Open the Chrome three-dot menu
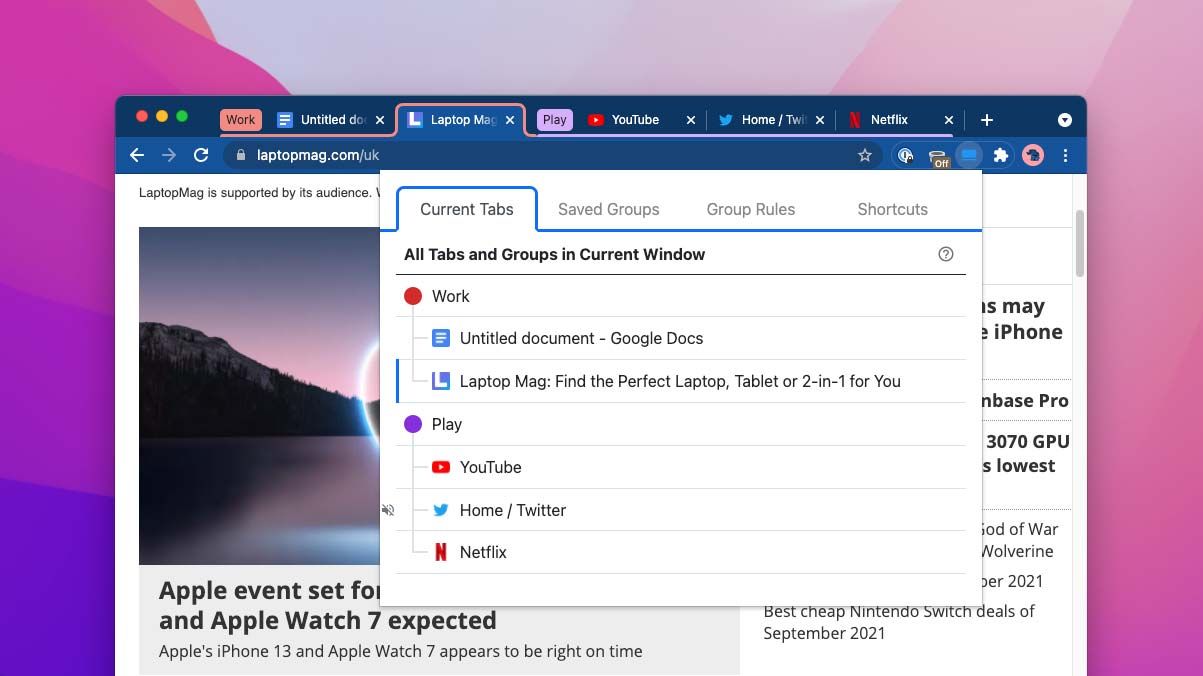Image resolution: width=1203 pixels, height=676 pixels. click(x=1066, y=155)
